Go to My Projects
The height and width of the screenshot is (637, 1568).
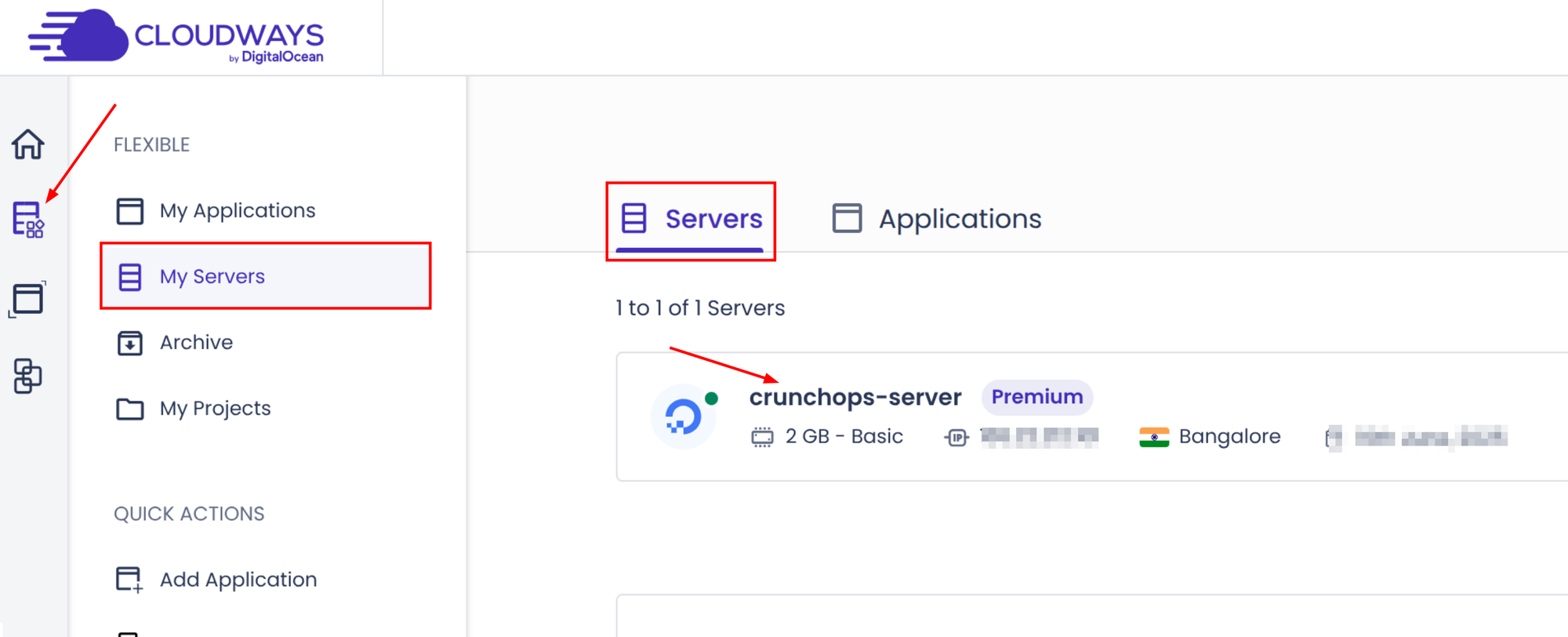coord(215,409)
